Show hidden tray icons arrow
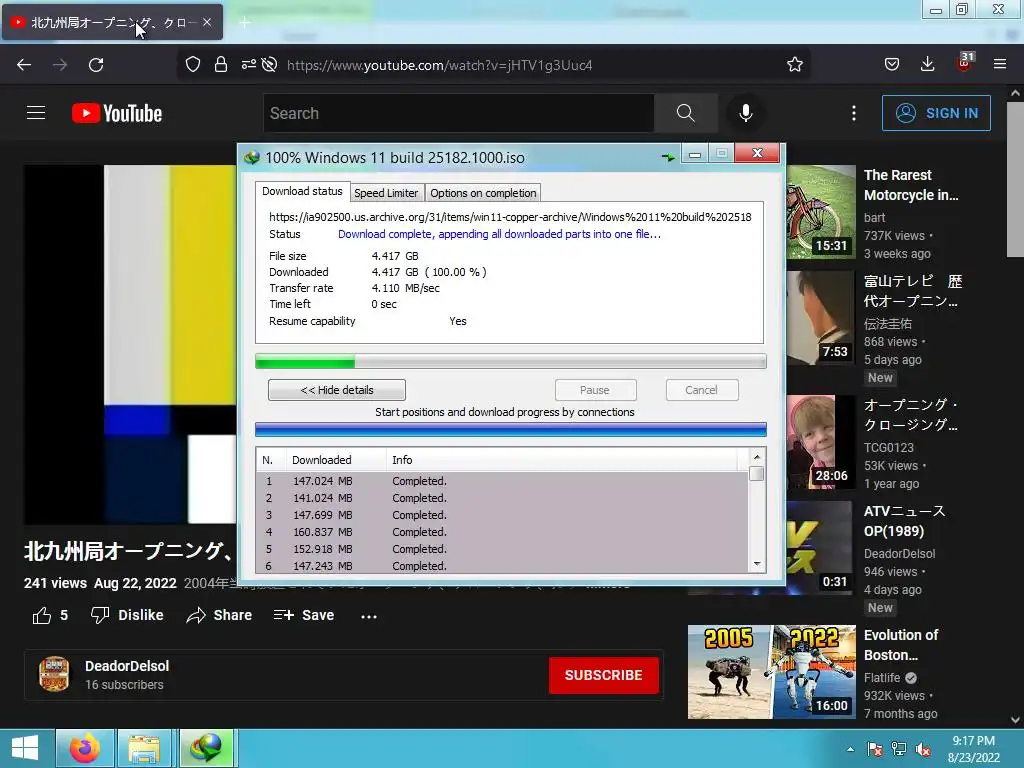1024x768 pixels. click(x=850, y=749)
